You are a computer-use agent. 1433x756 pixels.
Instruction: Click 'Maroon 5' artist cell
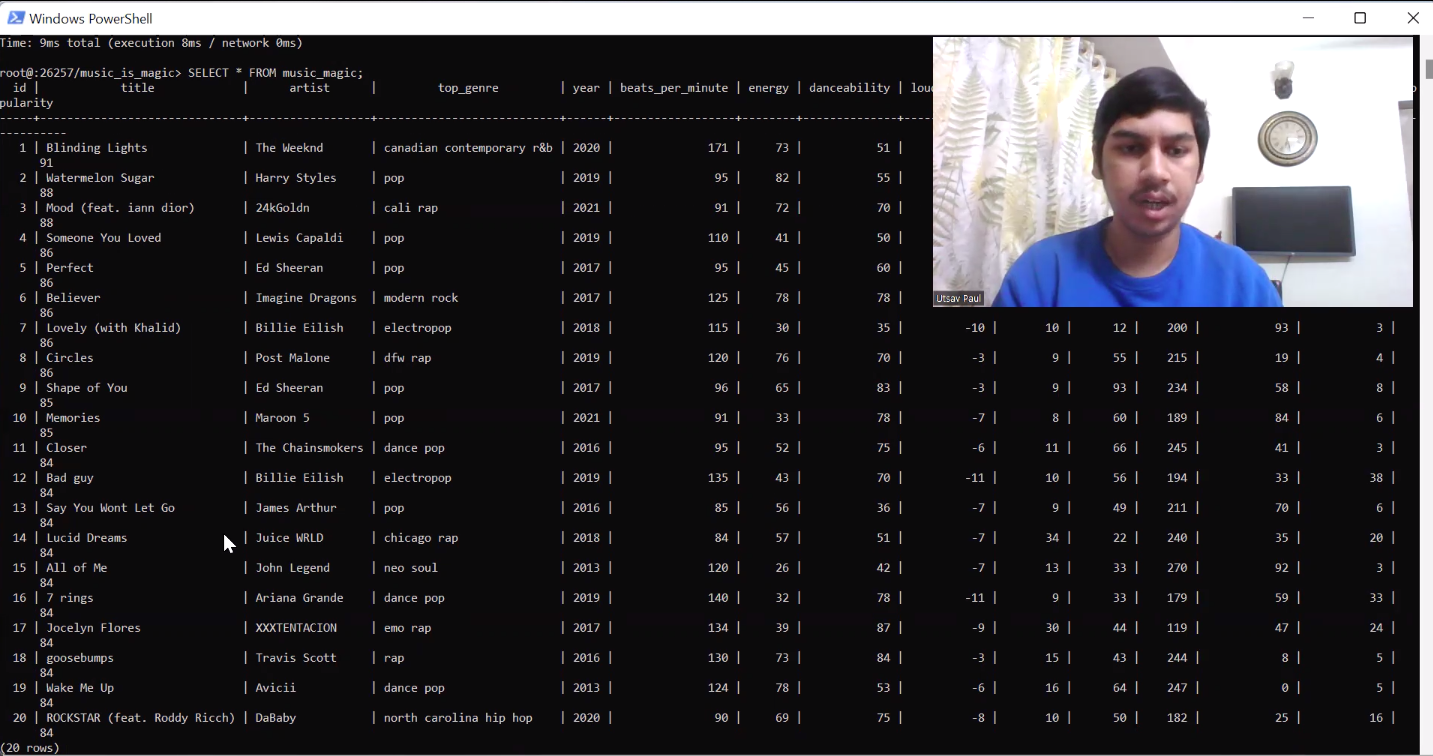pyautogui.click(x=282, y=418)
